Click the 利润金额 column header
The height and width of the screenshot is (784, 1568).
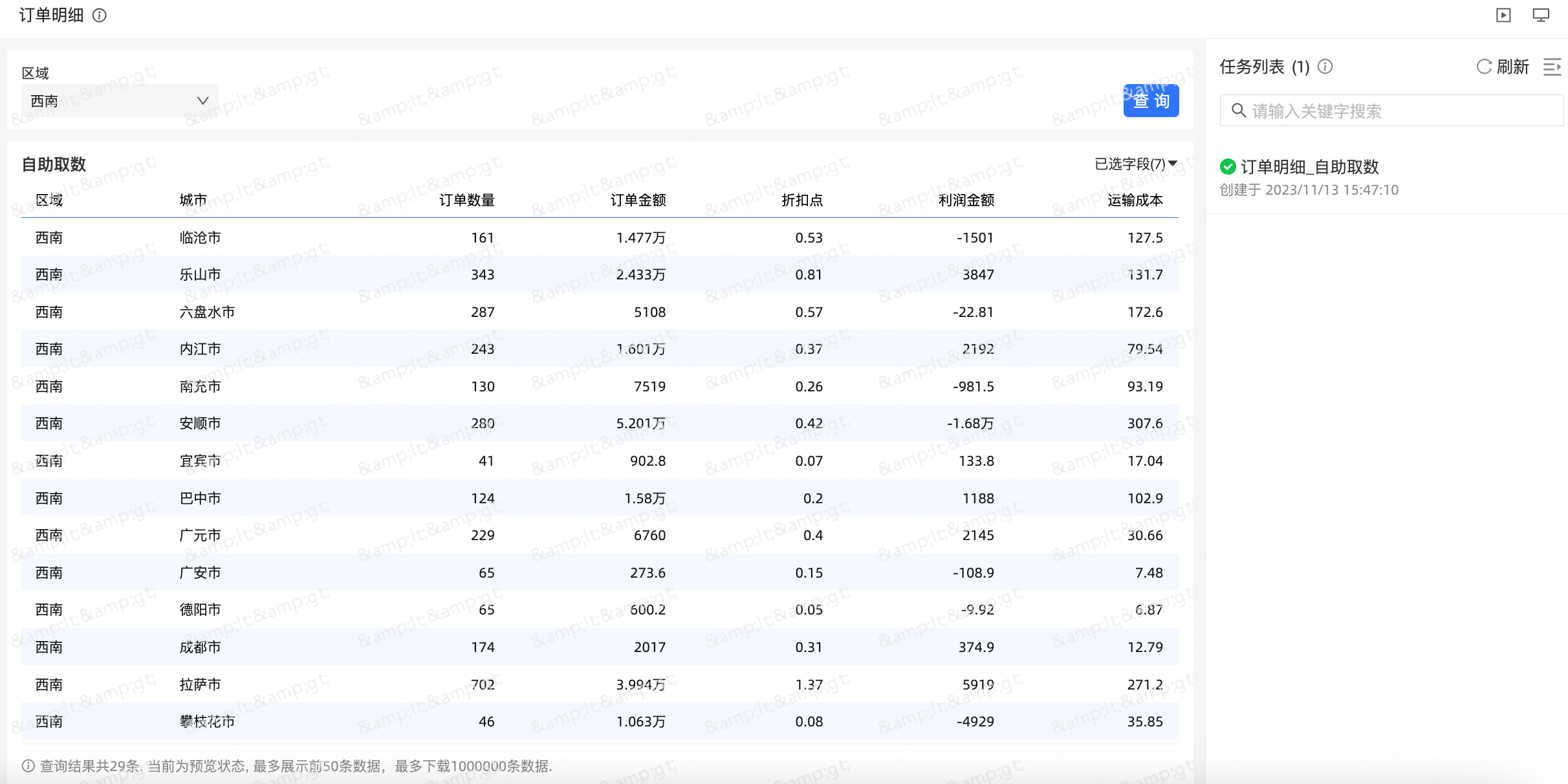coord(966,200)
